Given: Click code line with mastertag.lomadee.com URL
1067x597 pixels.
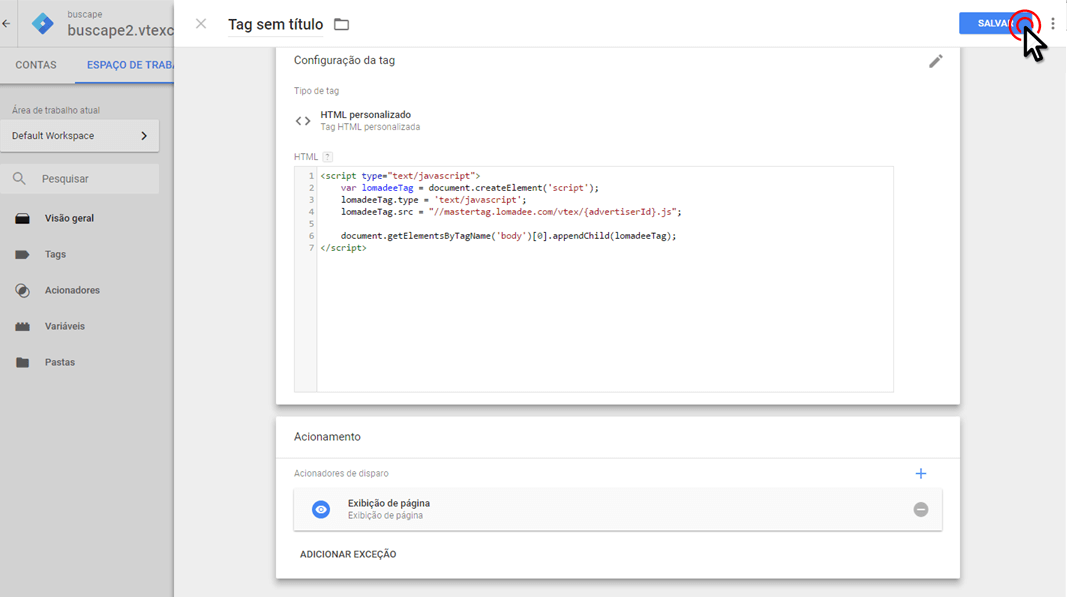Looking at the screenshot, I should (511, 212).
